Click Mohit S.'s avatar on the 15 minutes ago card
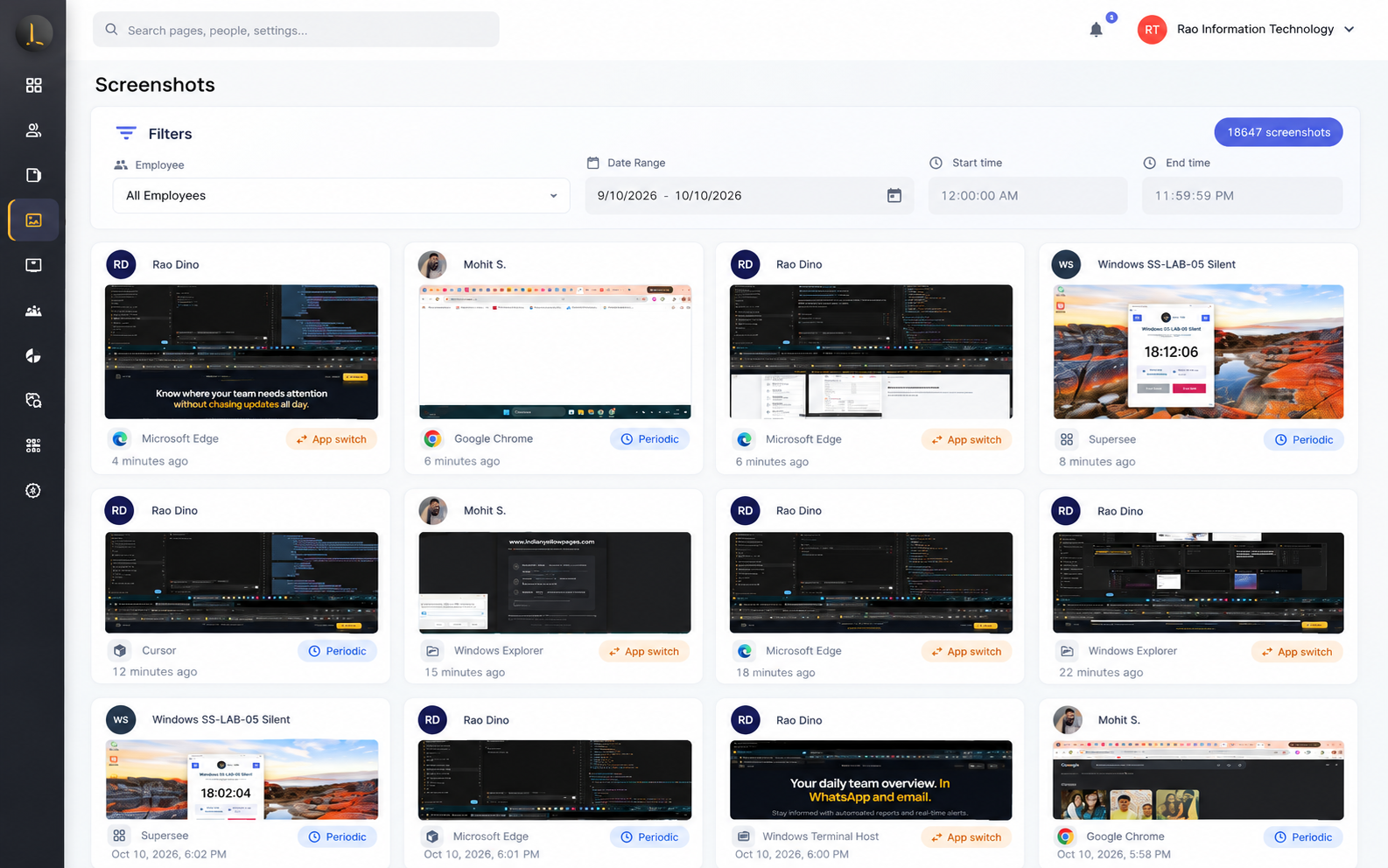Viewport: 1388px width, 868px height. [x=433, y=511]
